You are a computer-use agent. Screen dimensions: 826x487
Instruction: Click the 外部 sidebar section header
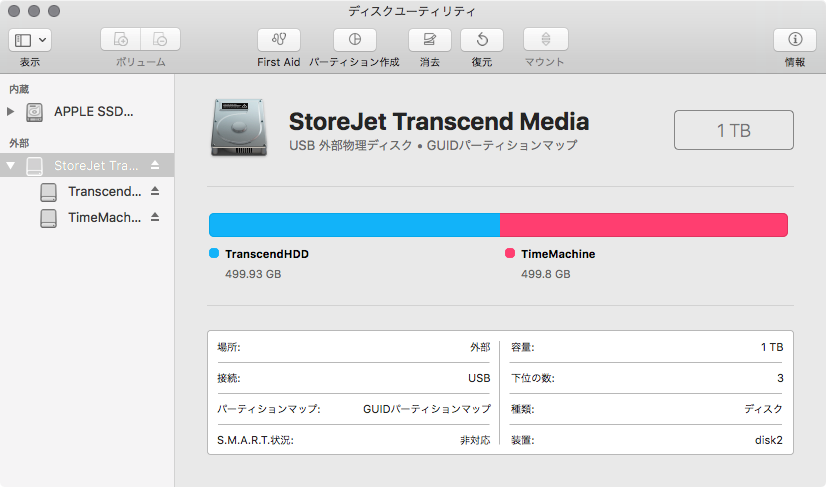[19, 143]
